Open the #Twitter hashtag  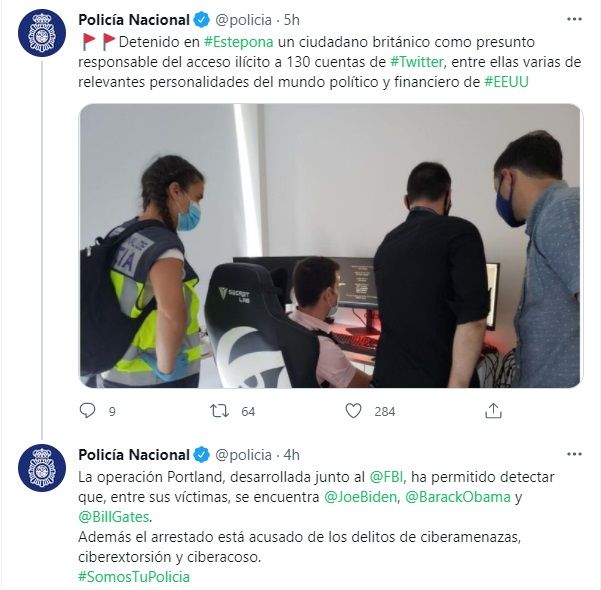417,62
